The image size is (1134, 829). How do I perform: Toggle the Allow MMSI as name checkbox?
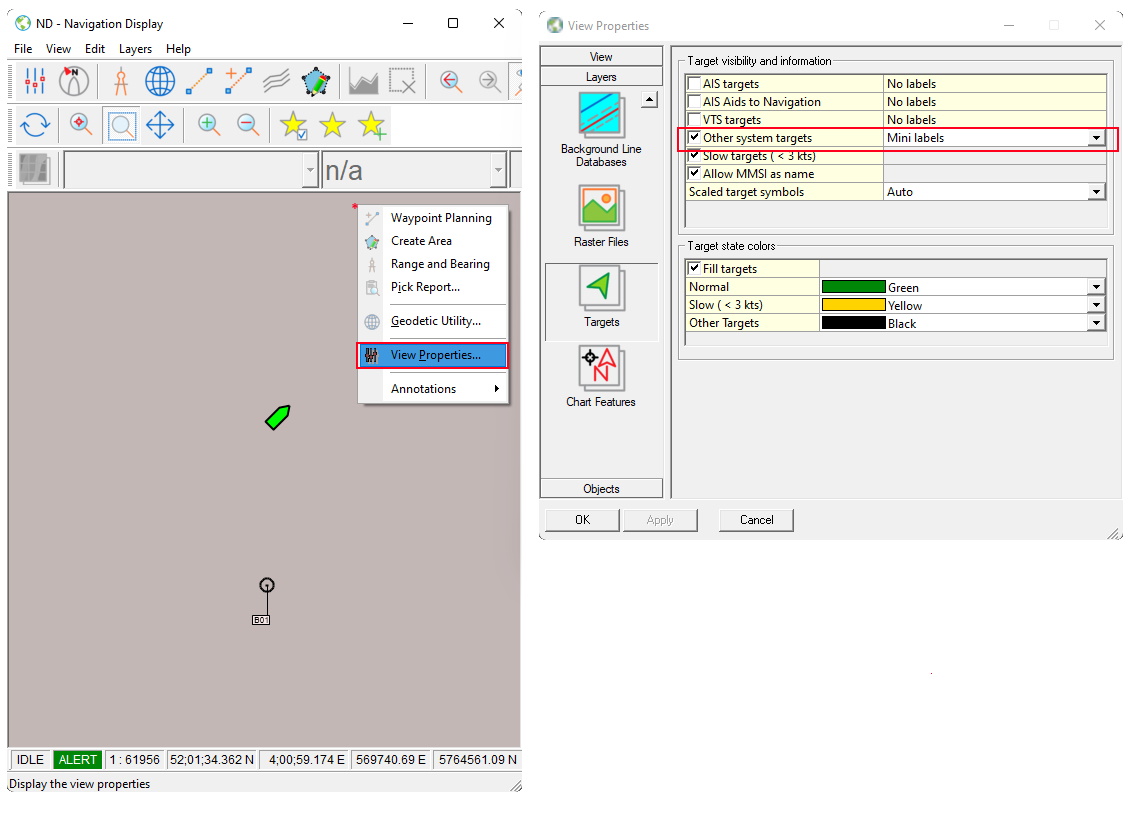tap(694, 174)
